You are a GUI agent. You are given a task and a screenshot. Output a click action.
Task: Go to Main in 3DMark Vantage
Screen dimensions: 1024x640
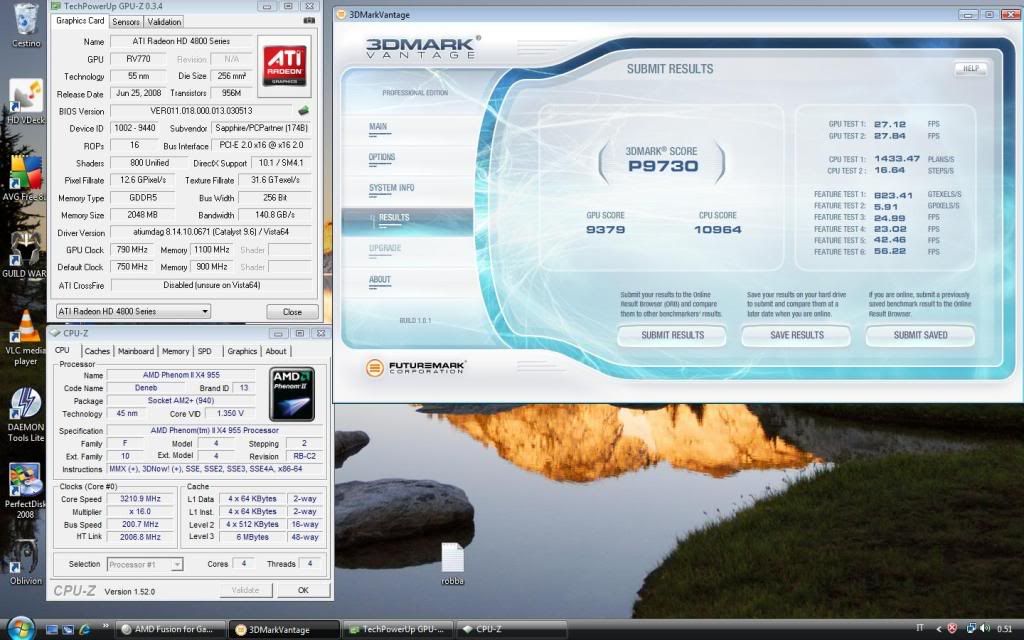[378, 127]
